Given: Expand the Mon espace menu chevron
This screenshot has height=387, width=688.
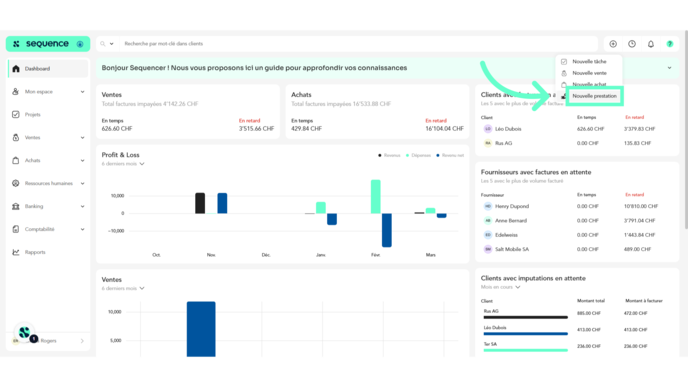Looking at the screenshot, I should [82, 92].
